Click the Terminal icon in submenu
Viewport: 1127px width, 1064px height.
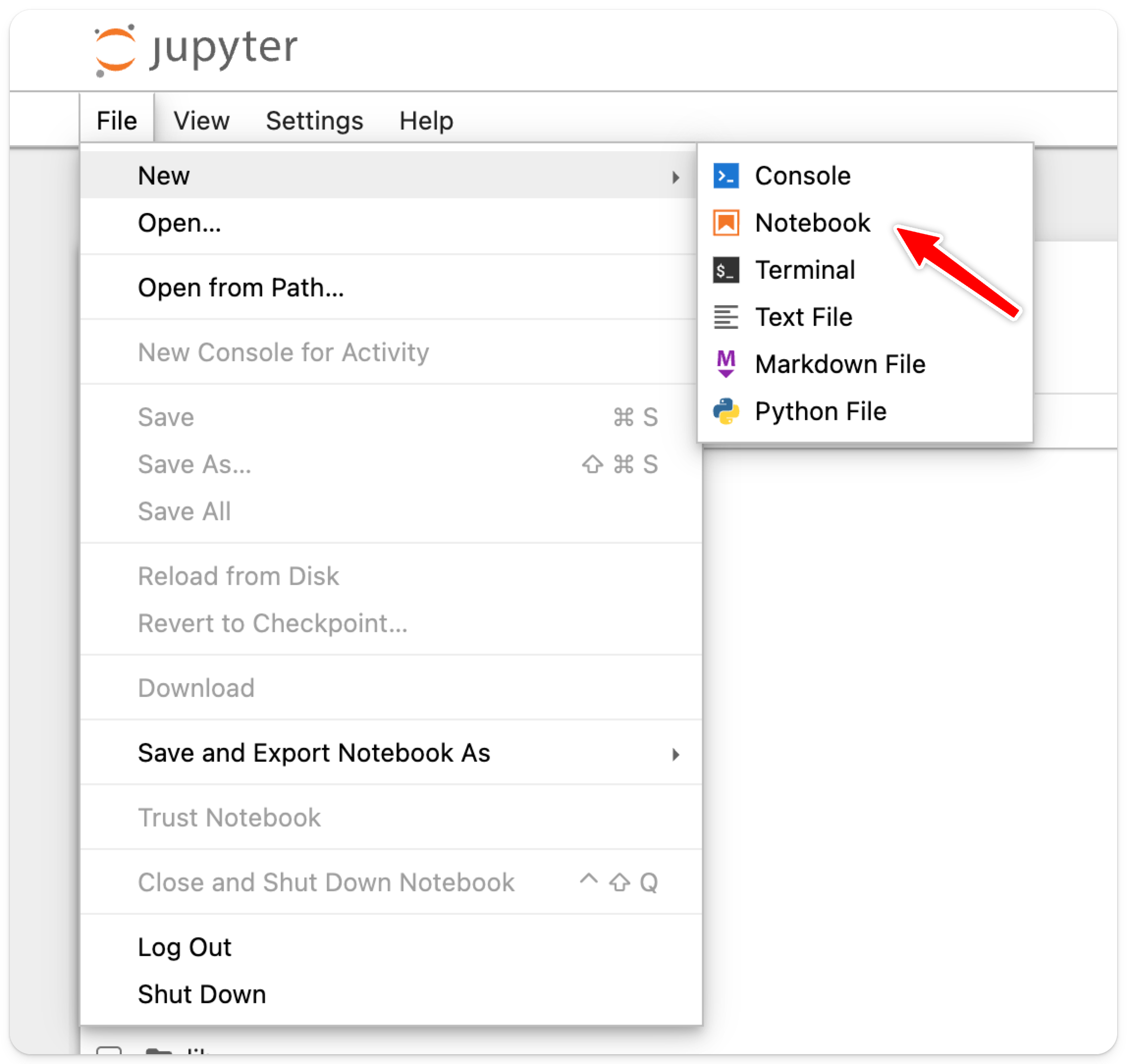click(x=725, y=270)
